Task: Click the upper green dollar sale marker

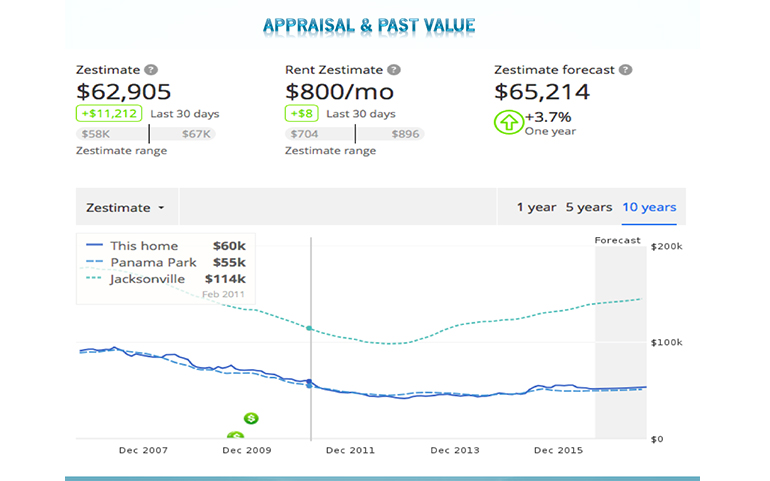Action: tap(251, 418)
